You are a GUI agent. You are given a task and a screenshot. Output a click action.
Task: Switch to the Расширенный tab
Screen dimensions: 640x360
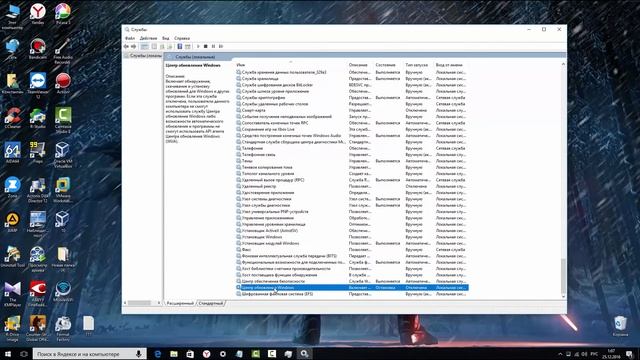tap(180, 303)
